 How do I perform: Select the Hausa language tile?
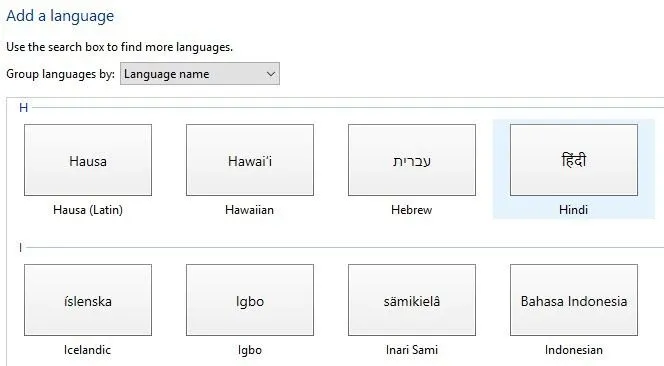click(88, 160)
